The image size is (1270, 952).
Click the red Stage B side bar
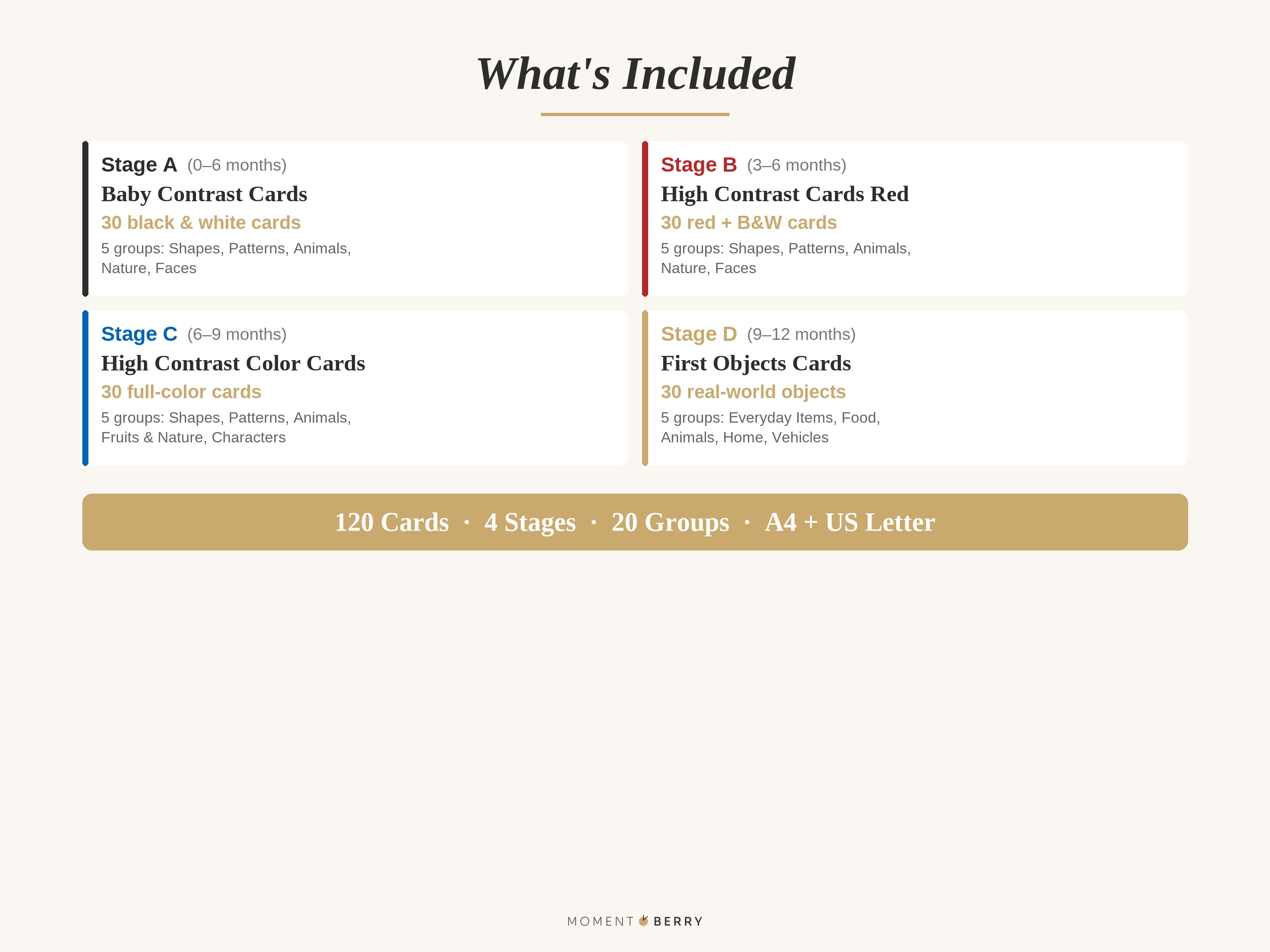pos(645,219)
